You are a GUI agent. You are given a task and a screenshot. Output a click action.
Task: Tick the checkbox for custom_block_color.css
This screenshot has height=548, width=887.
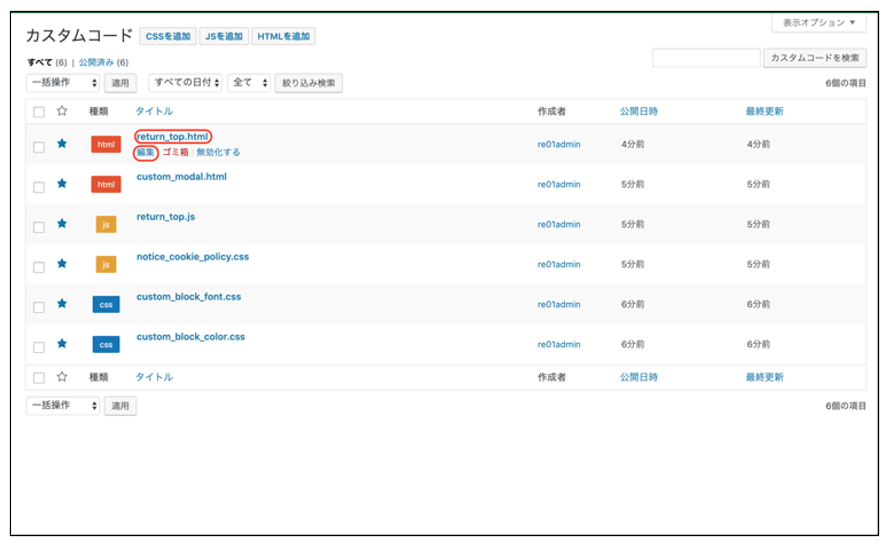(39, 347)
